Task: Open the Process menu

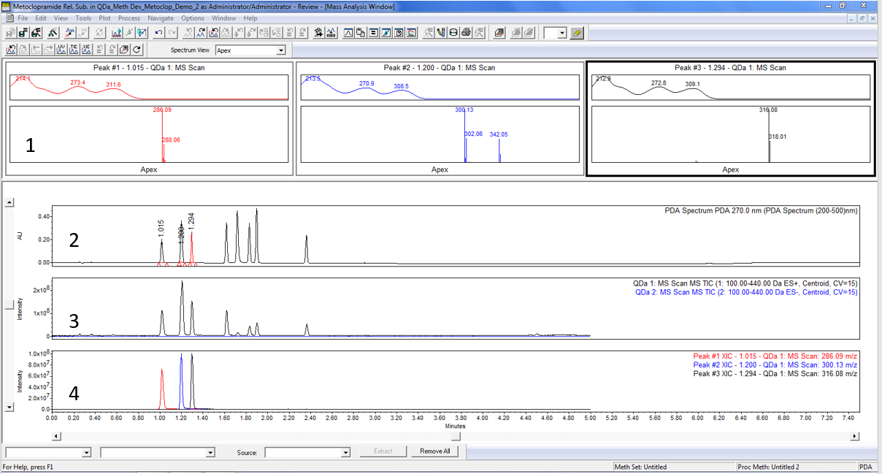Action: (129, 18)
